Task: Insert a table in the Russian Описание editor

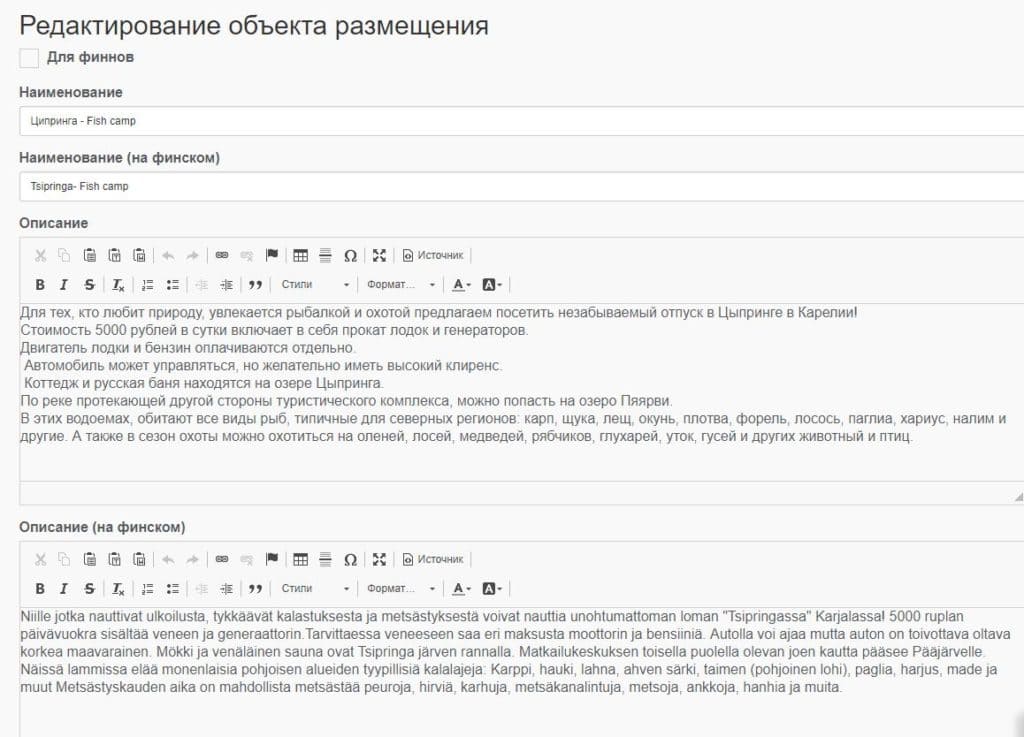Action: (x=300, y=255)
